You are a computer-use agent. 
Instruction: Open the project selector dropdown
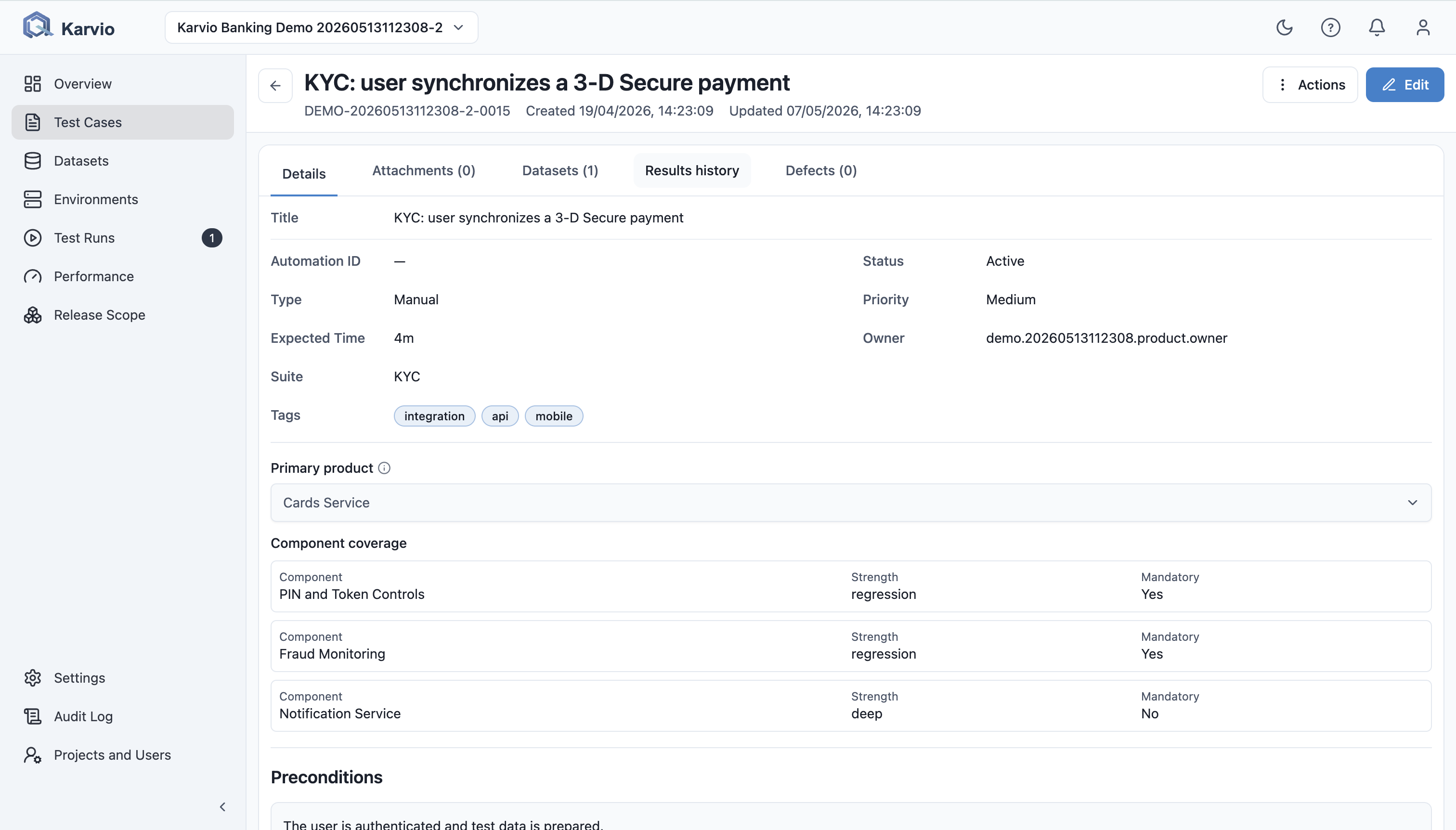[x=322, y=27]
